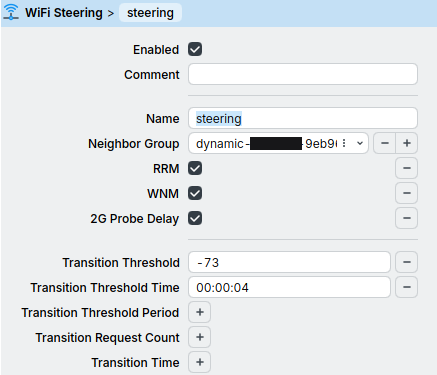Remove Transition Threshold with minus button
The height and width of the screenshot is (375, 437).
(x=406, y=262)
